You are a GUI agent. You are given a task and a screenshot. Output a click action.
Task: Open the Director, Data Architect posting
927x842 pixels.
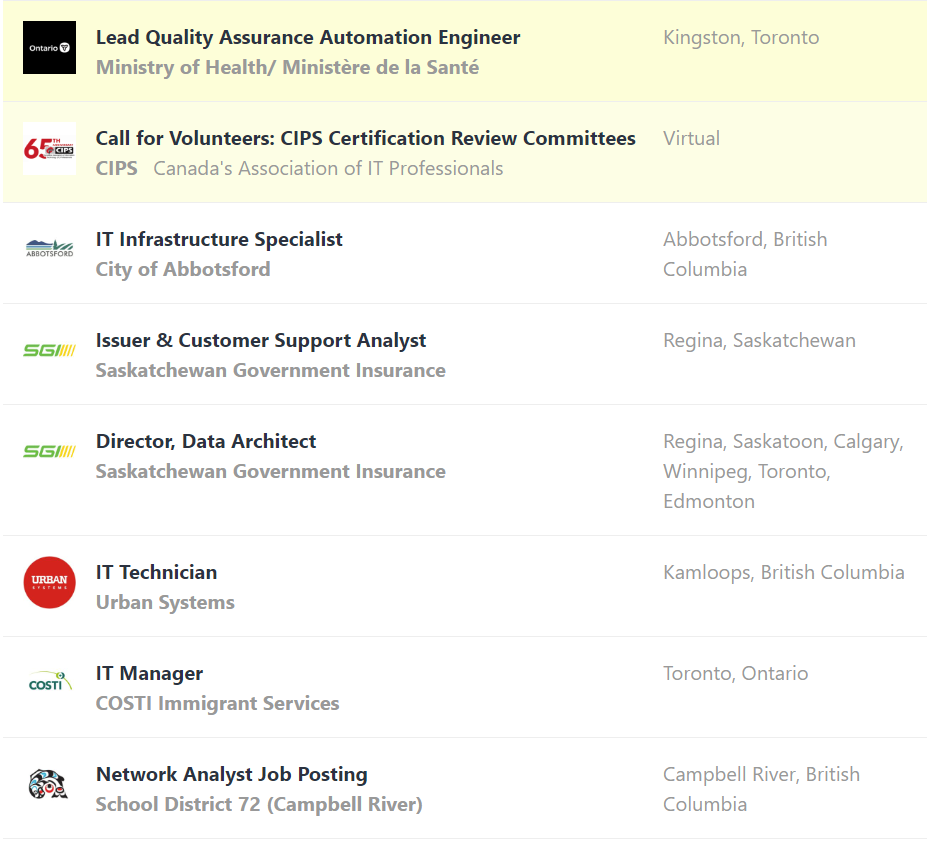click(206, 442)
